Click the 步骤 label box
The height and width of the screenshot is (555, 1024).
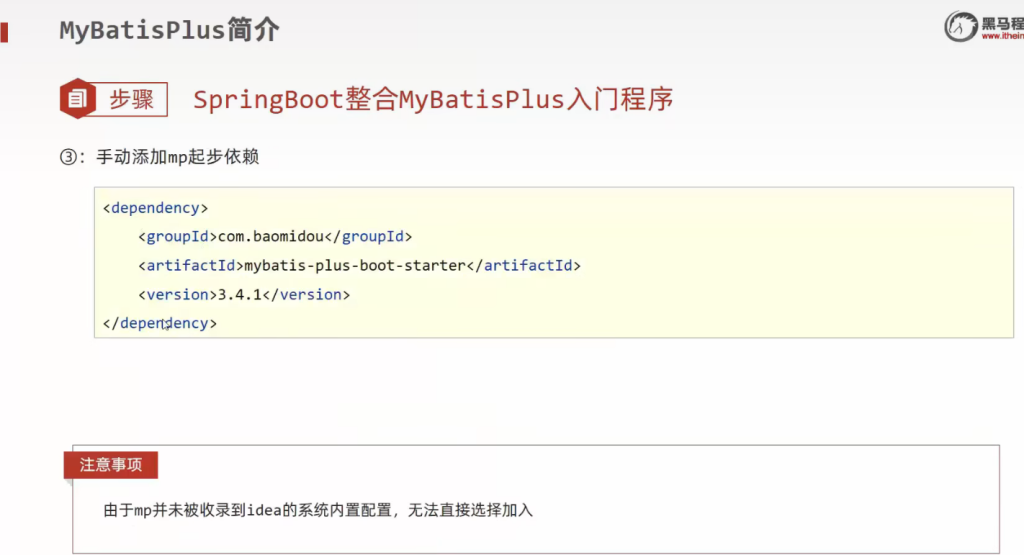click(132, 99)
